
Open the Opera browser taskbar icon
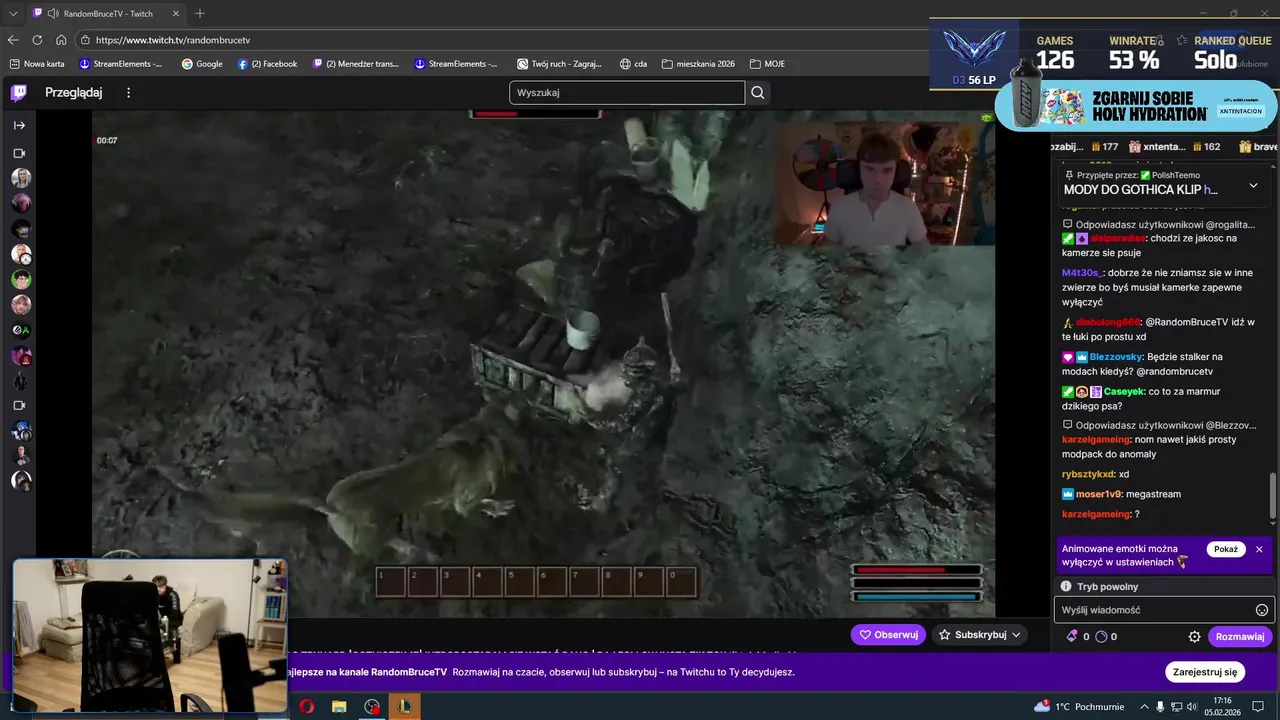coord(306,707)
